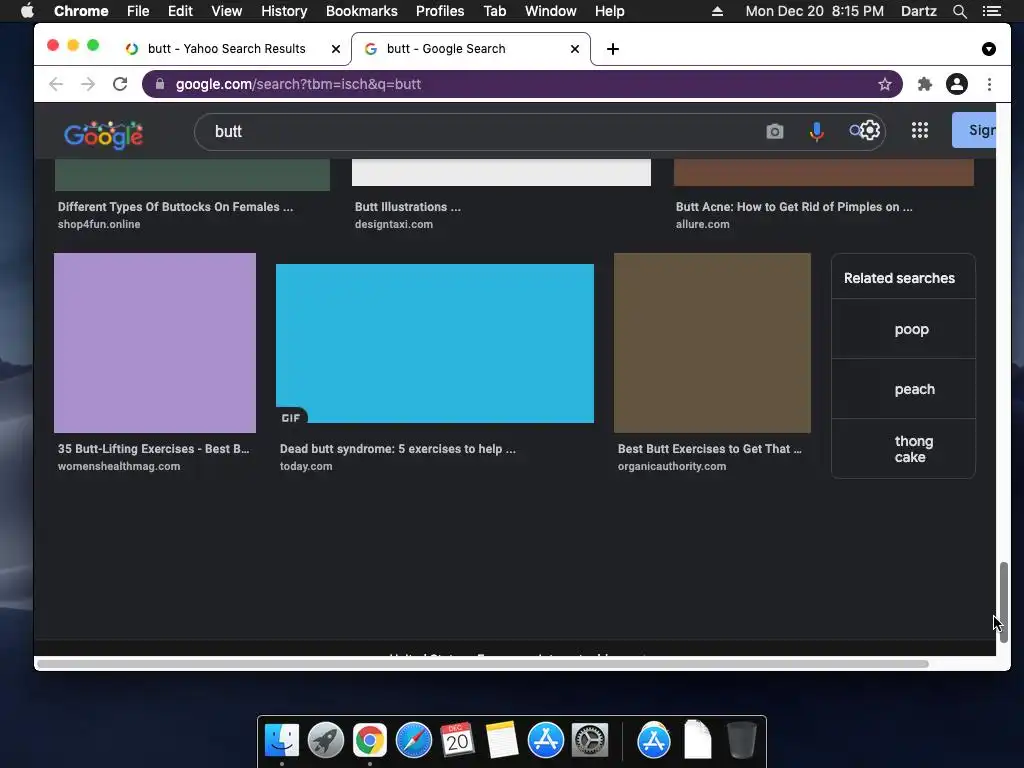Click the purple womenshealthmag thumbnail

pos(155,343)
